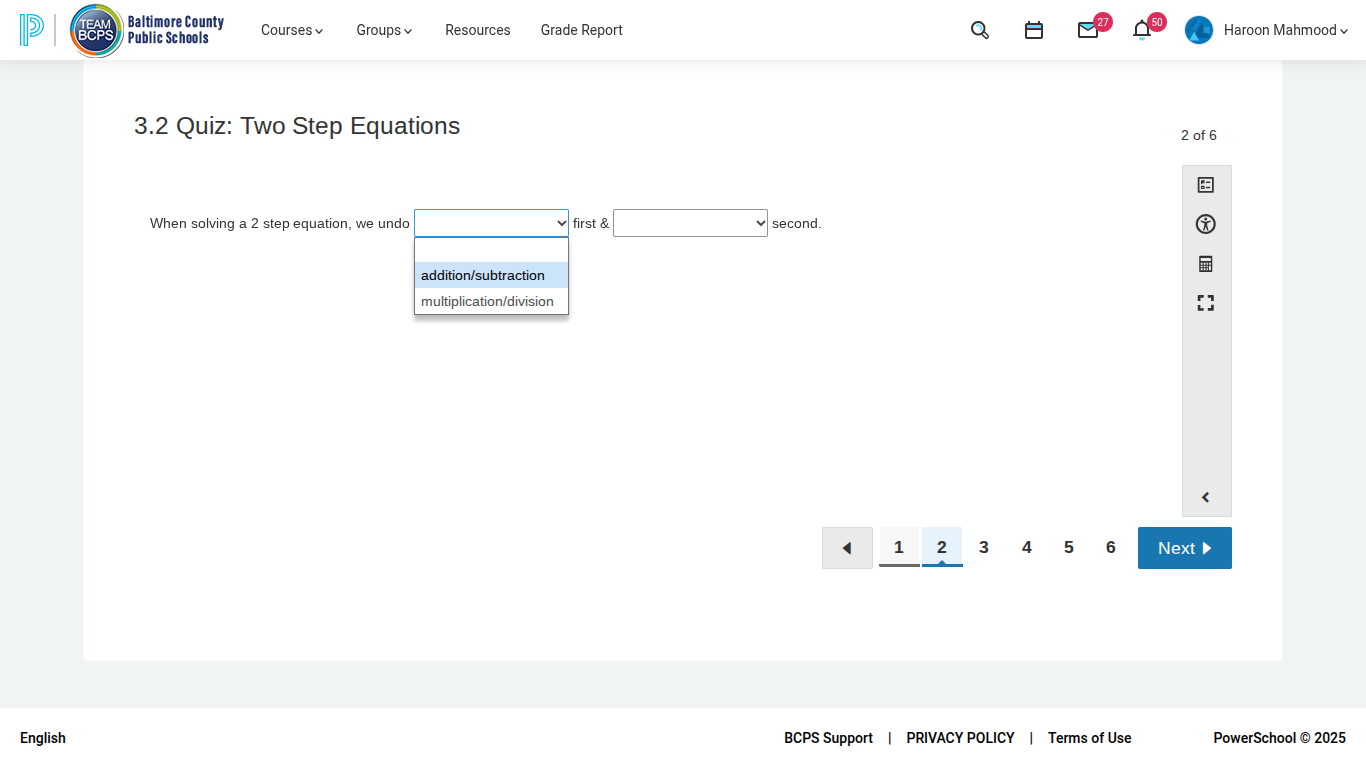Open the messages envelope icon
This screenshot has height=768, width=1366.
(x=1088, y=30)
